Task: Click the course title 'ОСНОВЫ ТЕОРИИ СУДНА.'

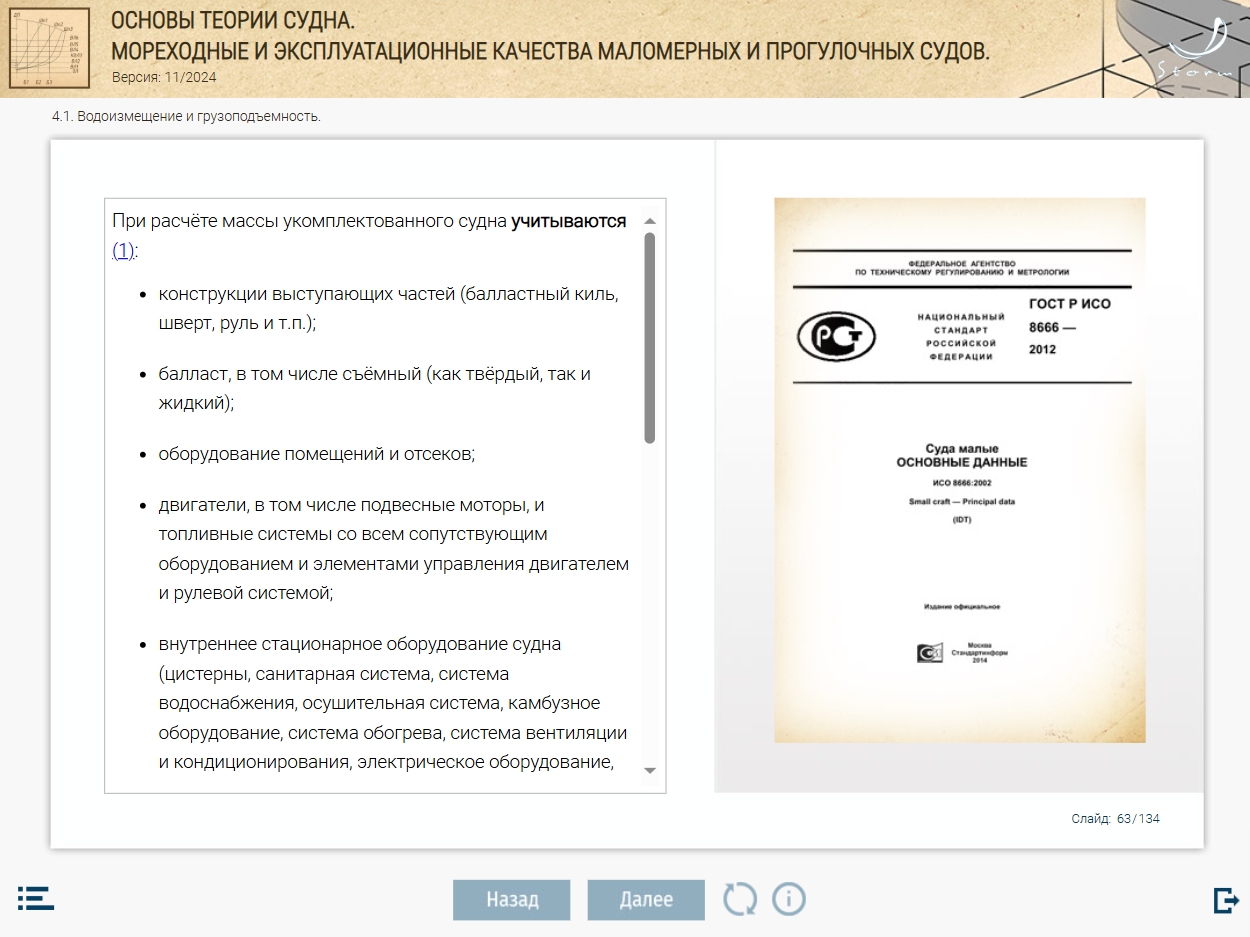Action: 232,21
